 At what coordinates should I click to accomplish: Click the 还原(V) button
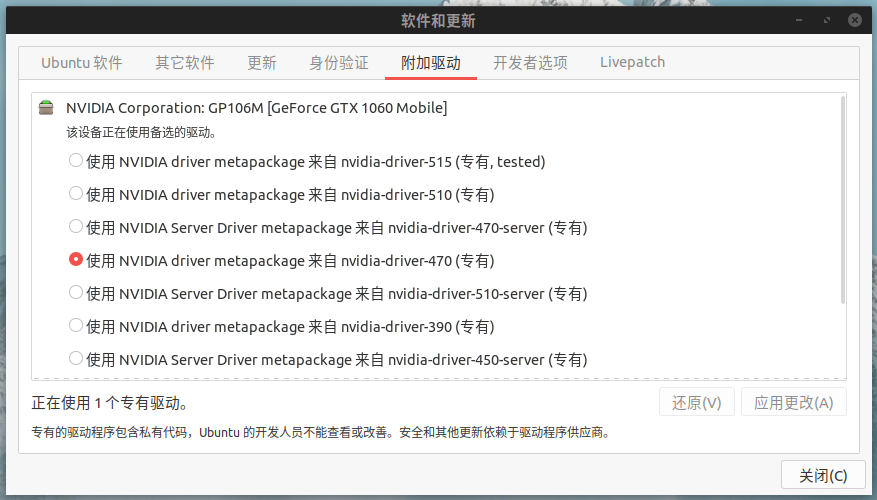[696, 402]
